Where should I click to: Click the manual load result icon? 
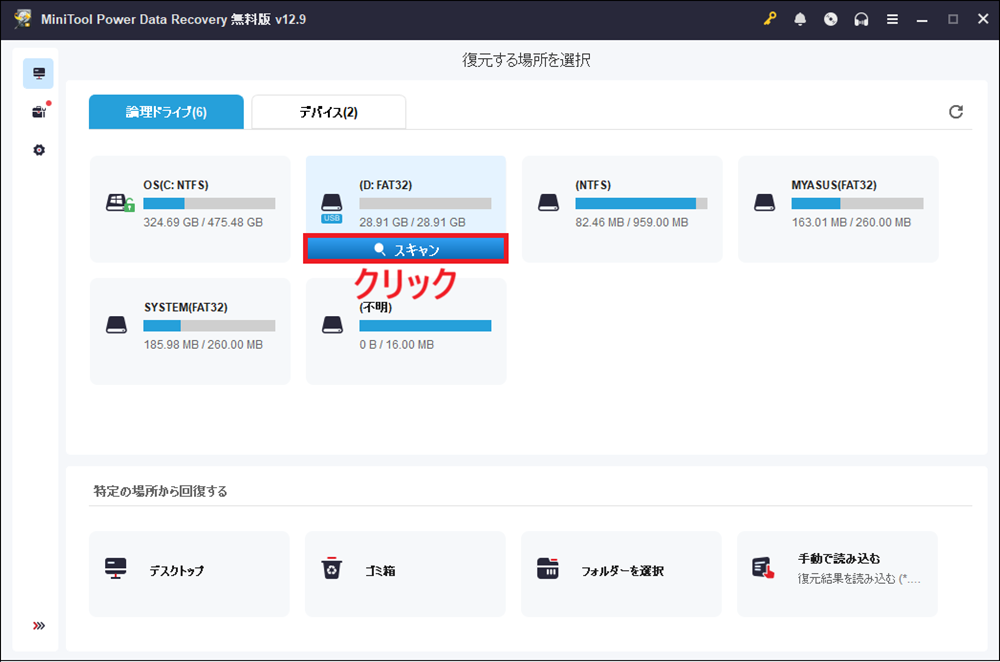763,568
